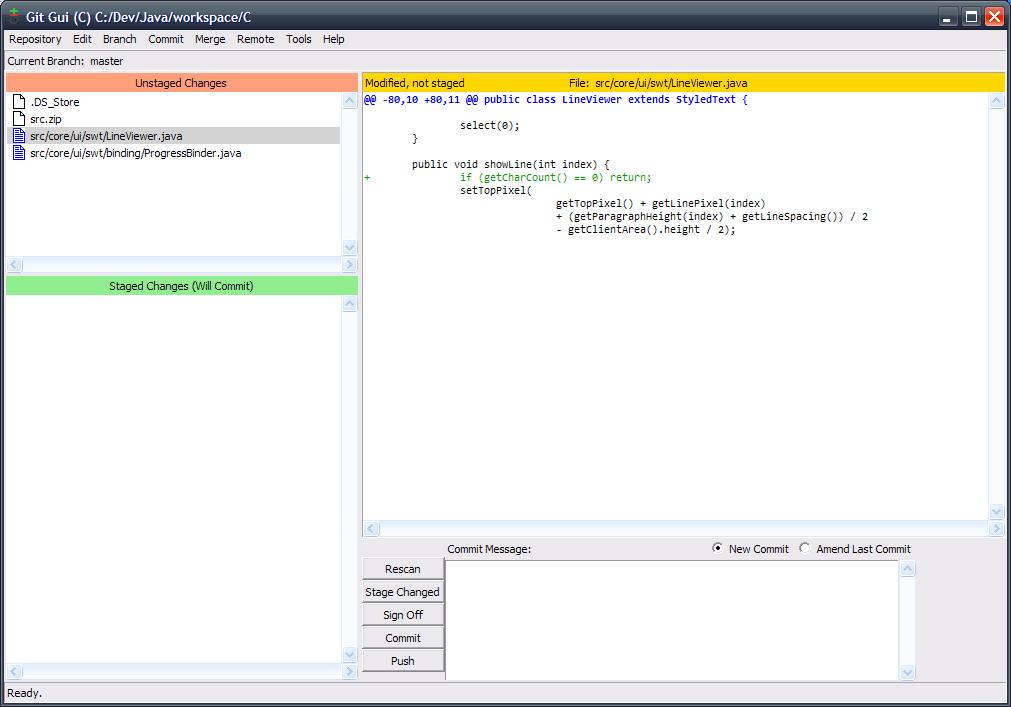Viewport: 1011px width, 707px height.
Task: Click the .DS_Store file icon
Action: [x=19, y=101]
